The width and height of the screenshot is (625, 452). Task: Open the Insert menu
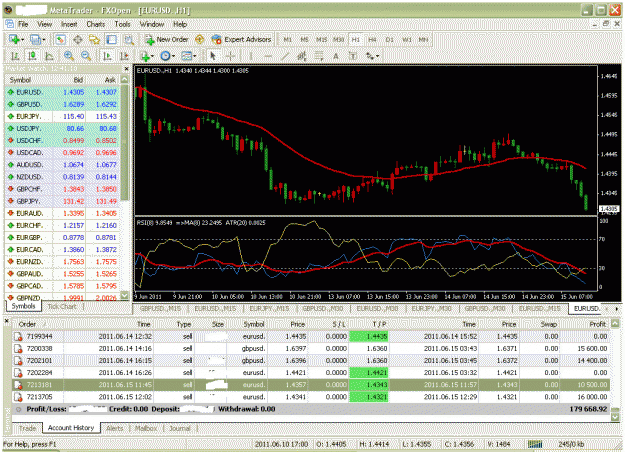[69, 24]
